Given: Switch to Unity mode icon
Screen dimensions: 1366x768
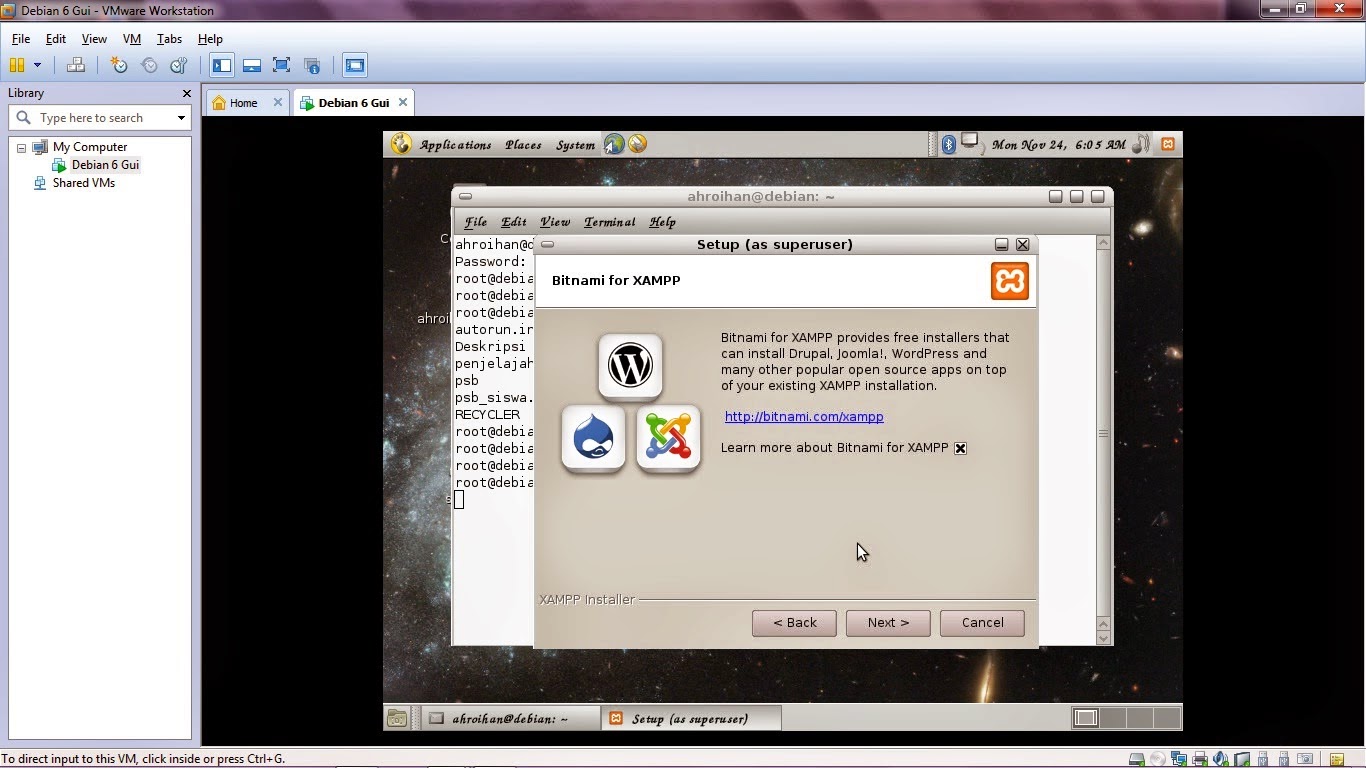Looking at the screenshot, I should click(312, 66).
